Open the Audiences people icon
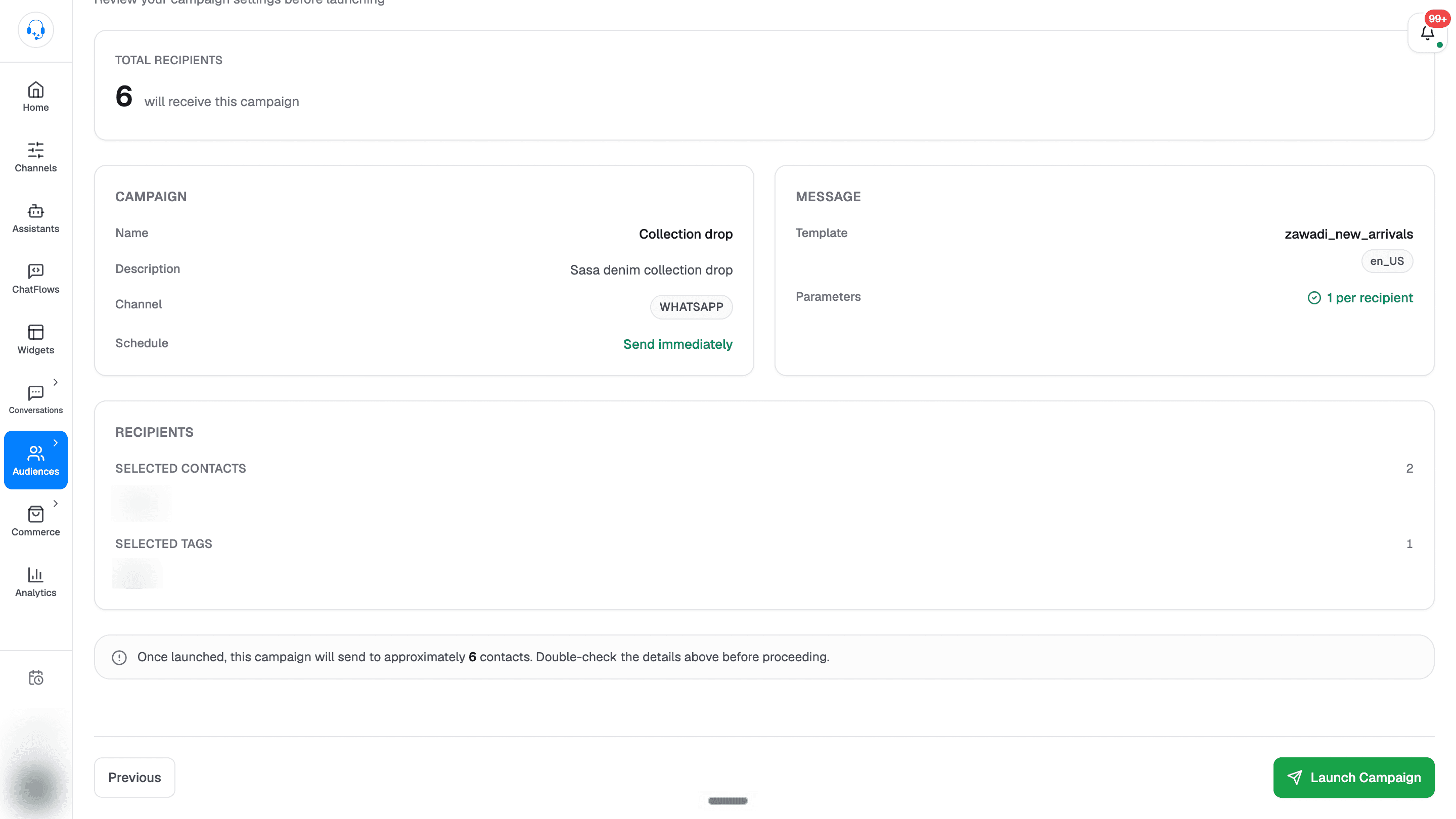The width and height of the screenshot is (1456, 819). [35, 453]
